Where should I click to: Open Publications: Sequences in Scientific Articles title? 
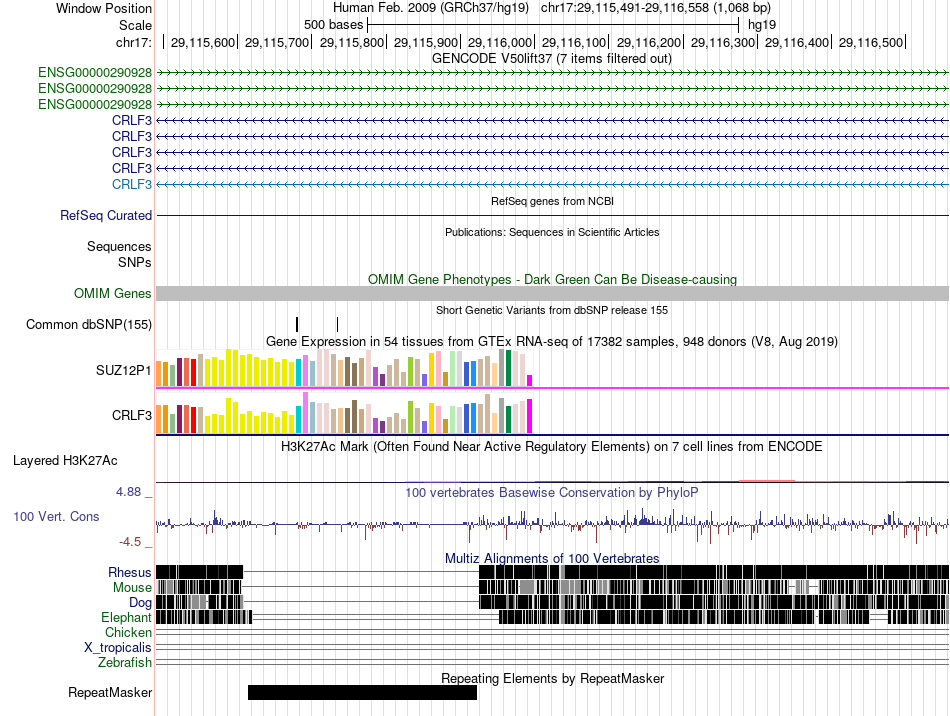pos(552,232)
